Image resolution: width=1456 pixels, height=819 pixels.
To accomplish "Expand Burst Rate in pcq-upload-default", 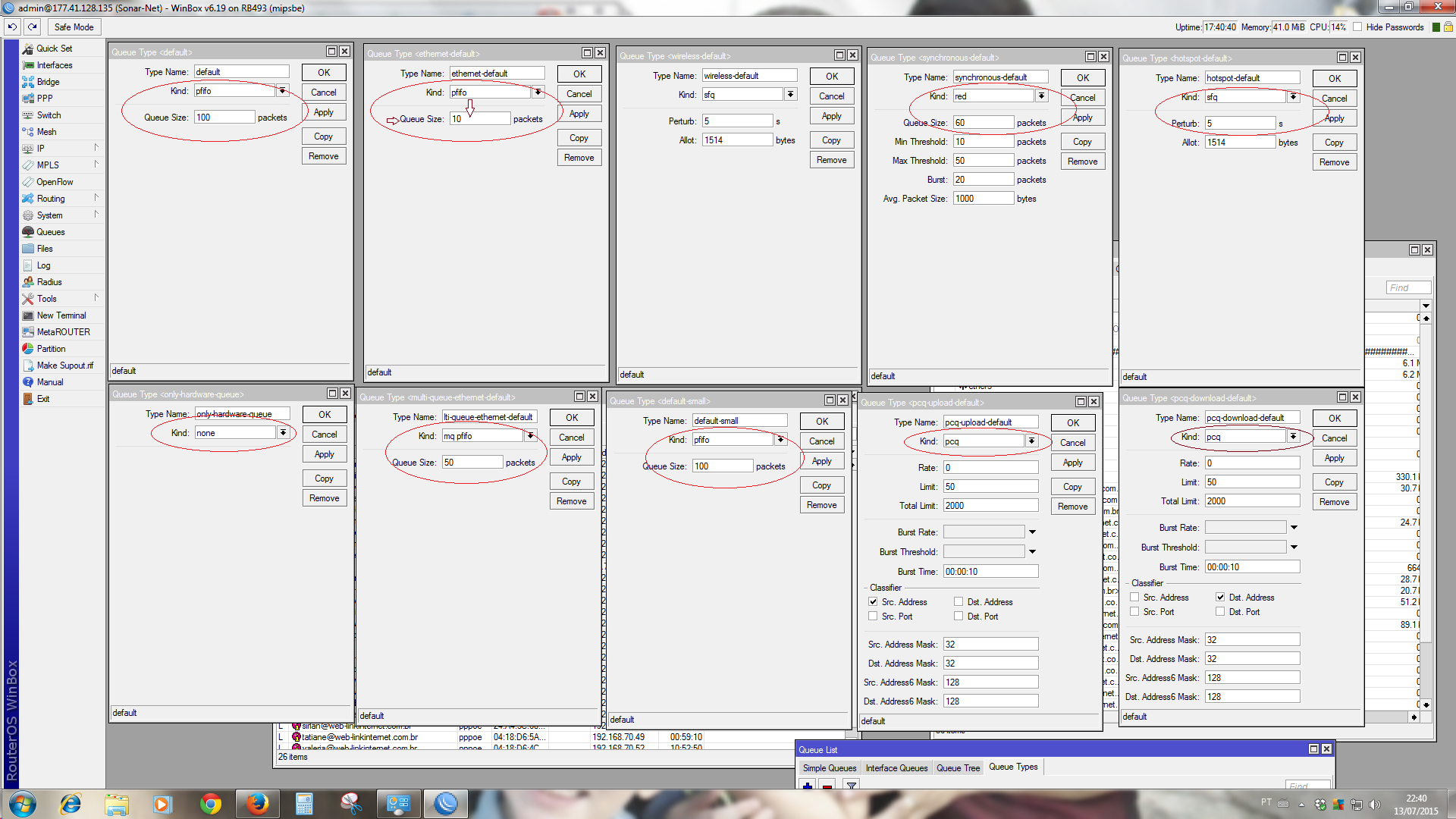I will pos(1032,532).
